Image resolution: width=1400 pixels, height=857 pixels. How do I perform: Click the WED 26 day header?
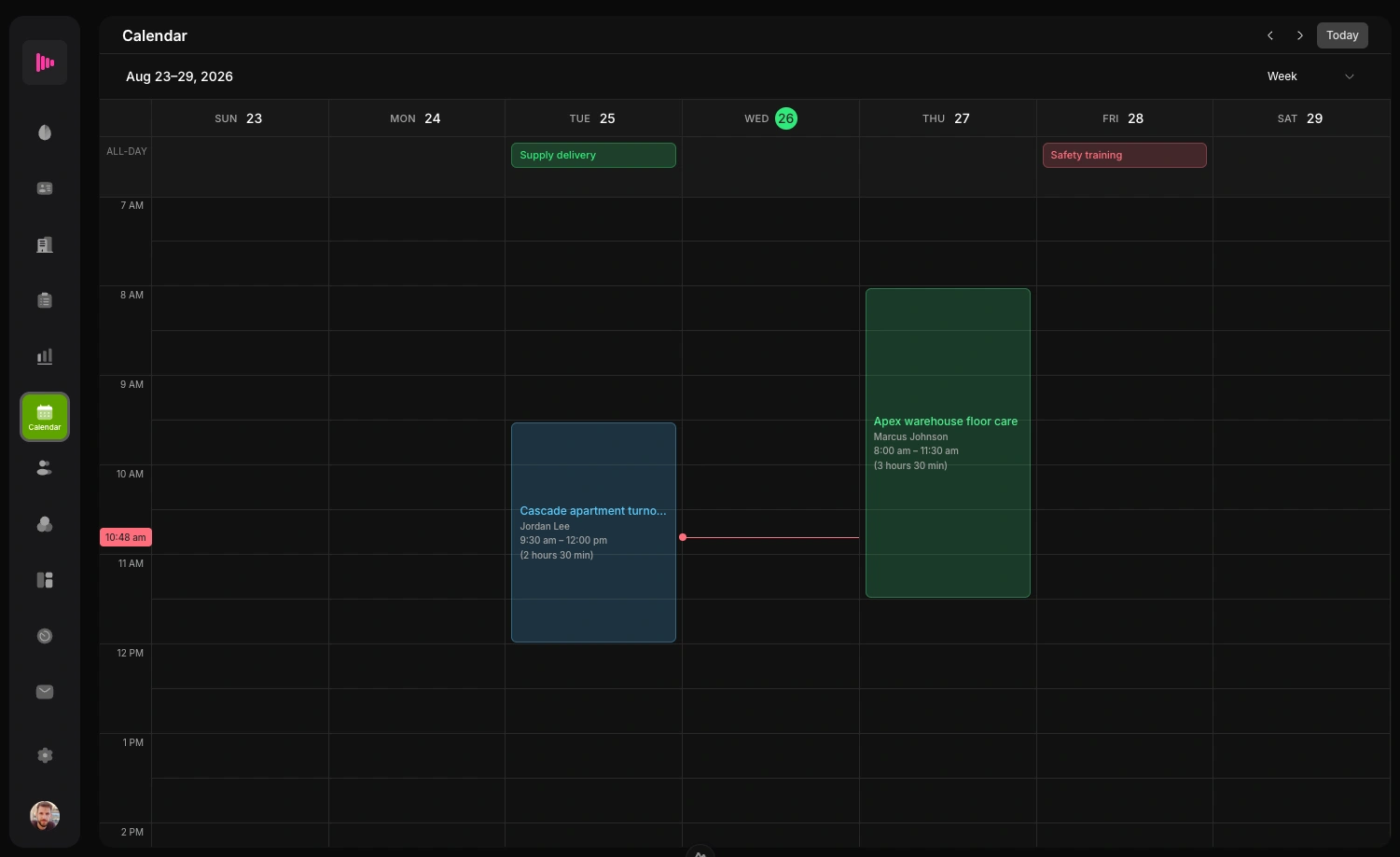[770, 118]
